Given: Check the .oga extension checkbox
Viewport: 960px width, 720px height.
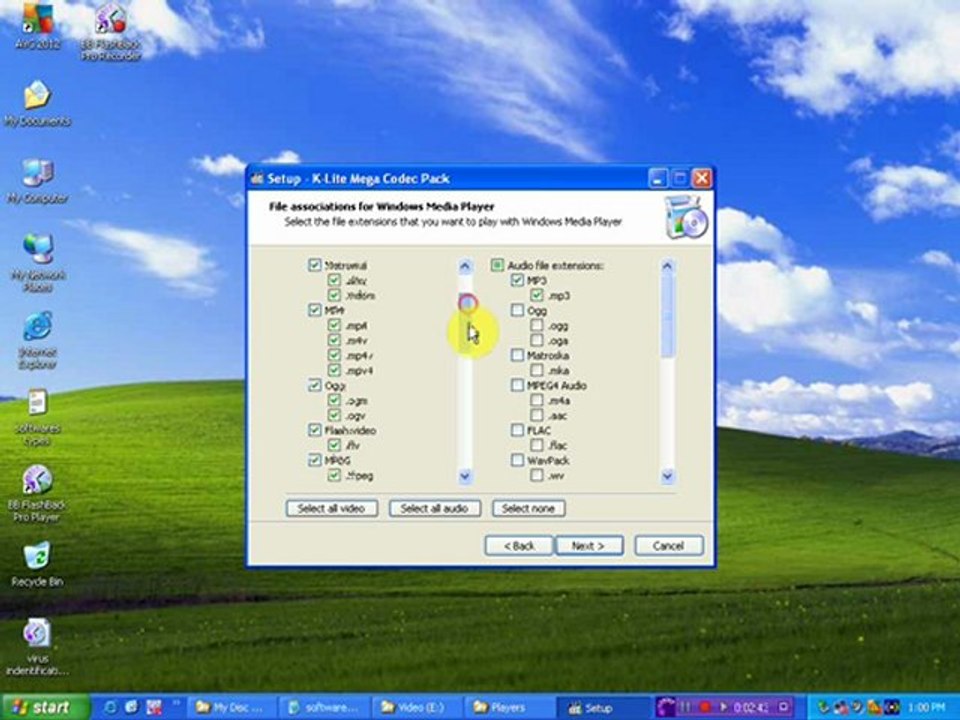Looking at the screenshot, I should pos(536,340).
